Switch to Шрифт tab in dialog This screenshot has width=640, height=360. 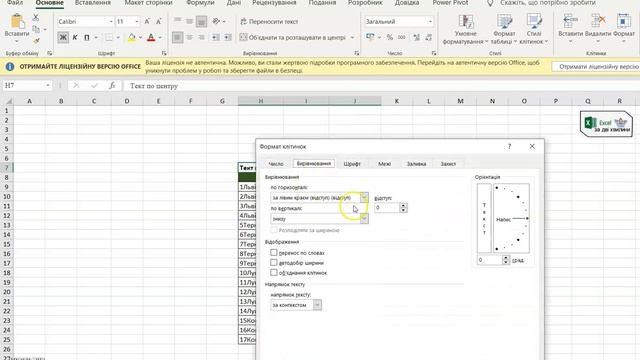tap(352, 164)
